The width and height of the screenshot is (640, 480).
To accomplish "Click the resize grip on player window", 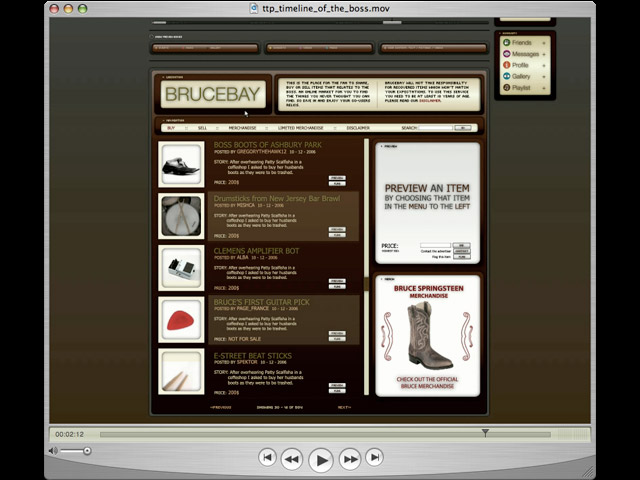I will (x=588, y=472).
